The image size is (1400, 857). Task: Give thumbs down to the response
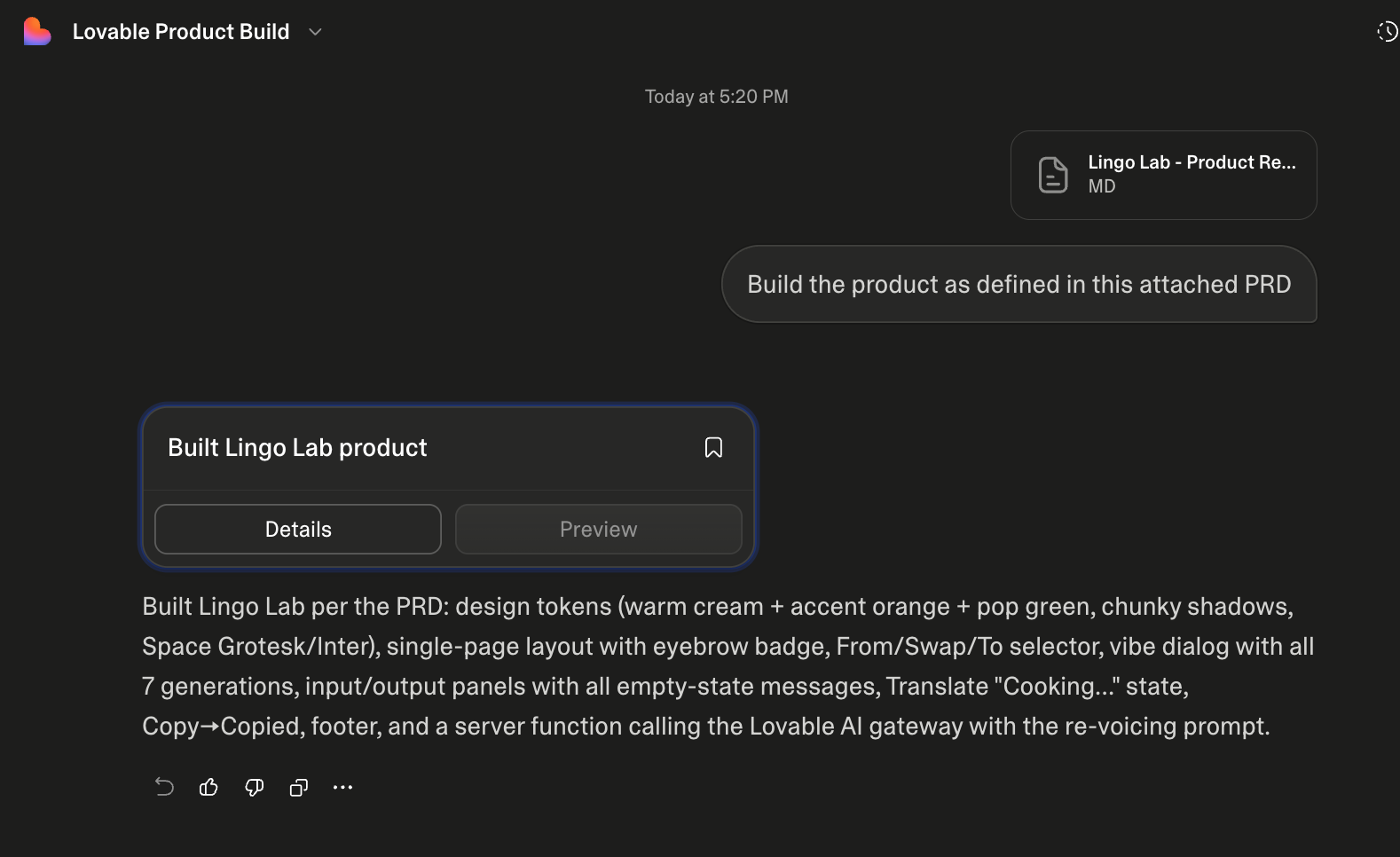point(254,787)
